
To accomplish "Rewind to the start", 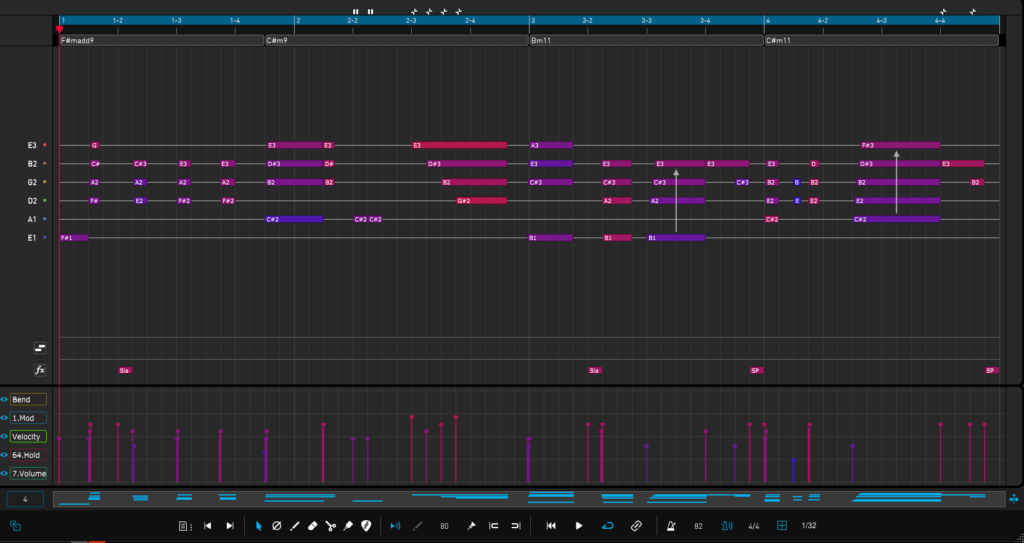I will [x=551, y=526].
